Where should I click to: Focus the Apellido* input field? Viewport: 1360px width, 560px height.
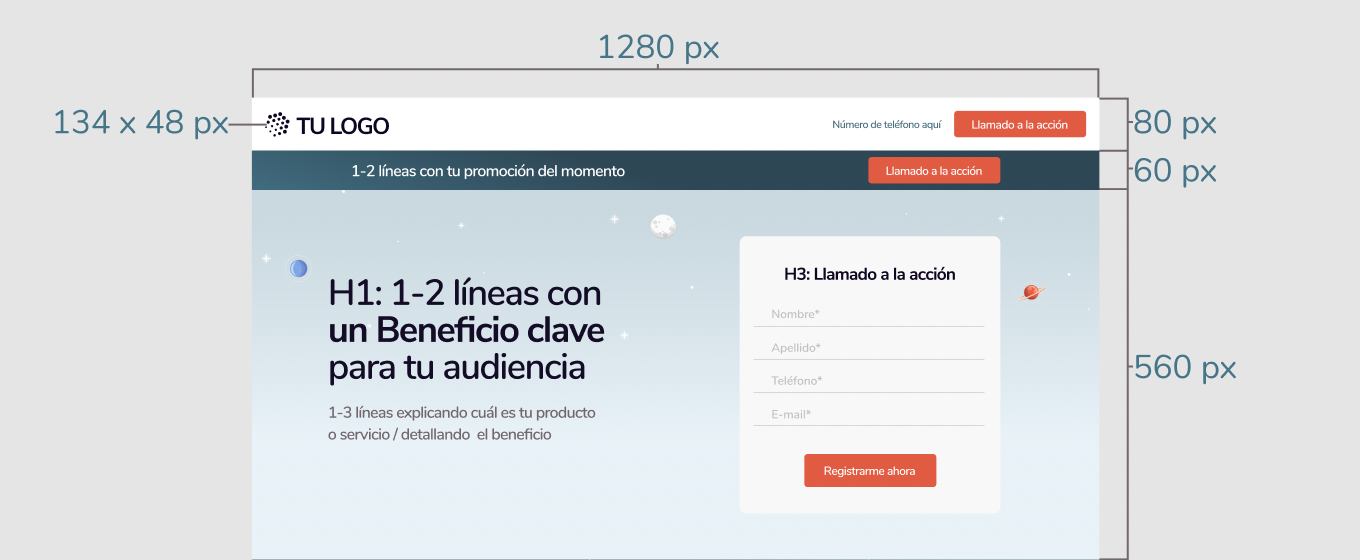click(869, 348)
